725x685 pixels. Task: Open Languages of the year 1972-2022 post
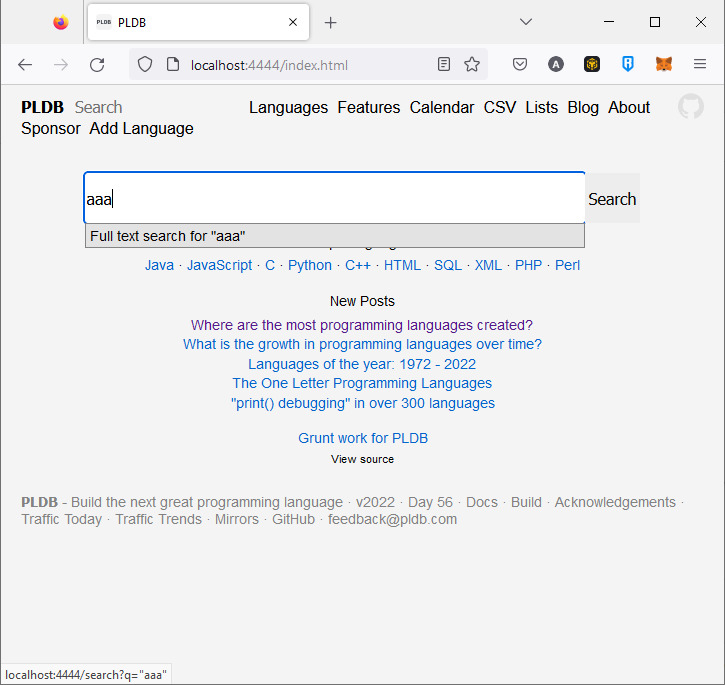[362, 364]
